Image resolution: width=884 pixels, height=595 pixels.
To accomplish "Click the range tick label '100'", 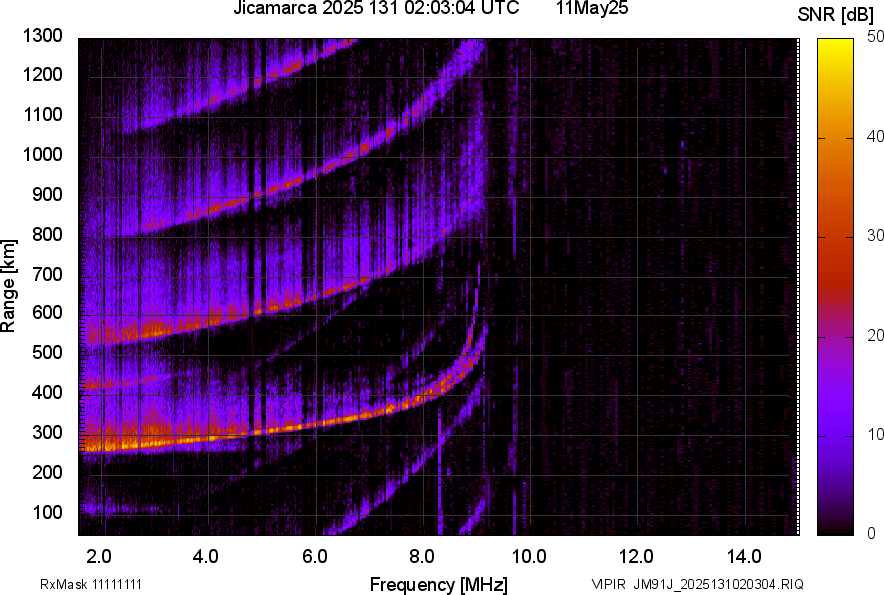I will coord(47,512).
